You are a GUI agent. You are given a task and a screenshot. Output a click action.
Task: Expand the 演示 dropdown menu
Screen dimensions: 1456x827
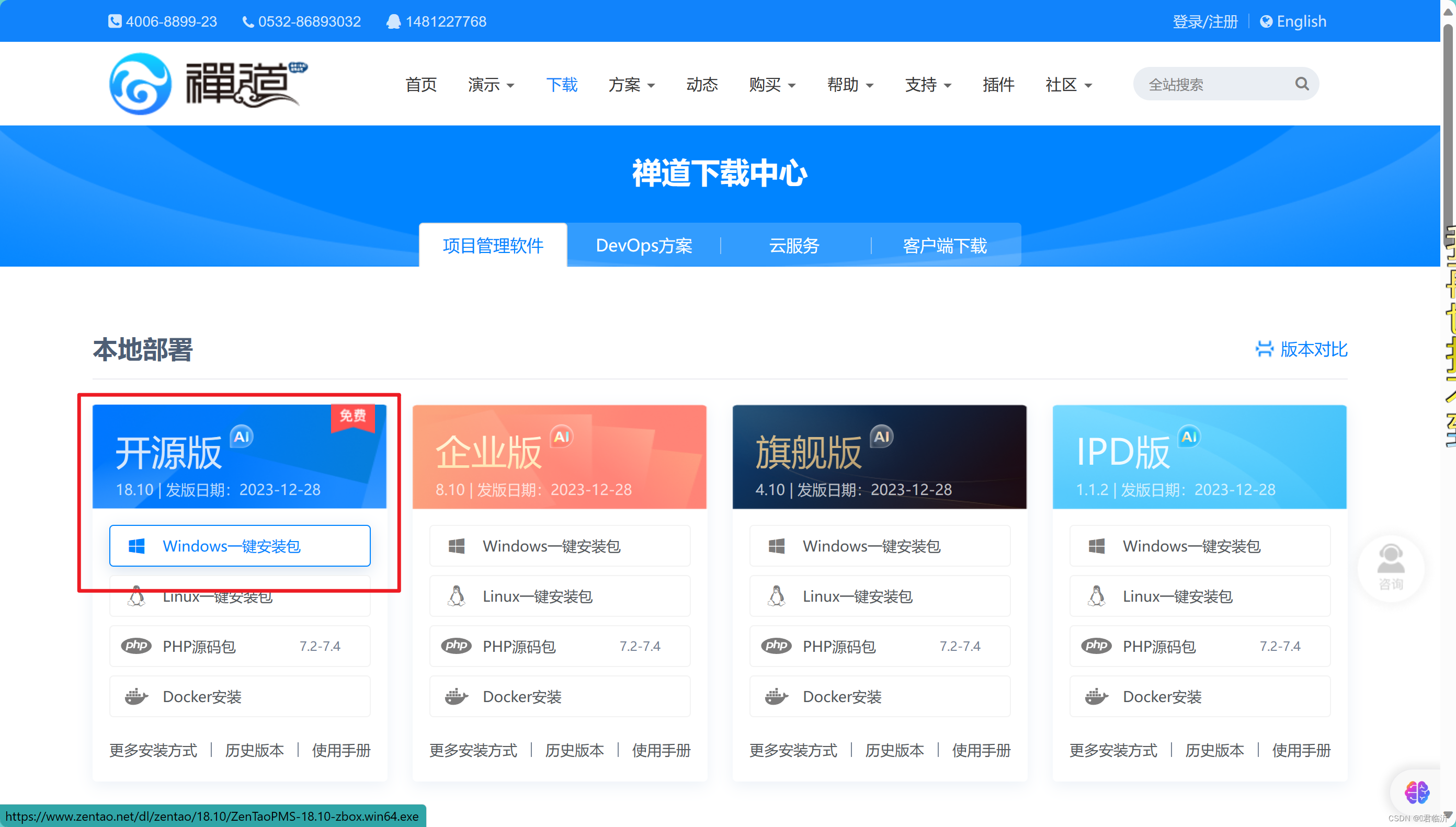491,85
